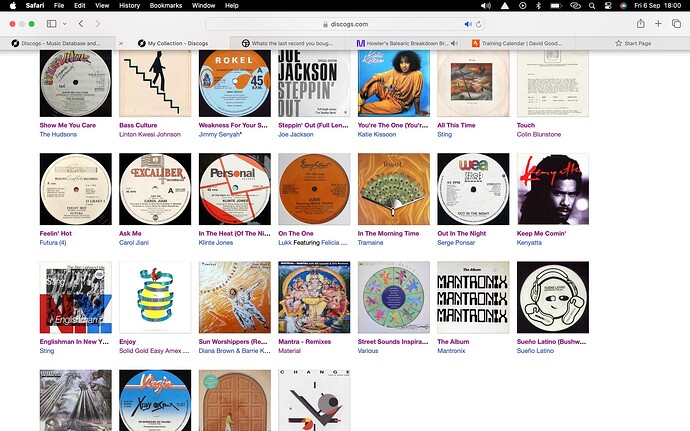Switch to Discogs - Music Database tab
The width and height of the screenshot is (690, 431).
coord(58,43)
